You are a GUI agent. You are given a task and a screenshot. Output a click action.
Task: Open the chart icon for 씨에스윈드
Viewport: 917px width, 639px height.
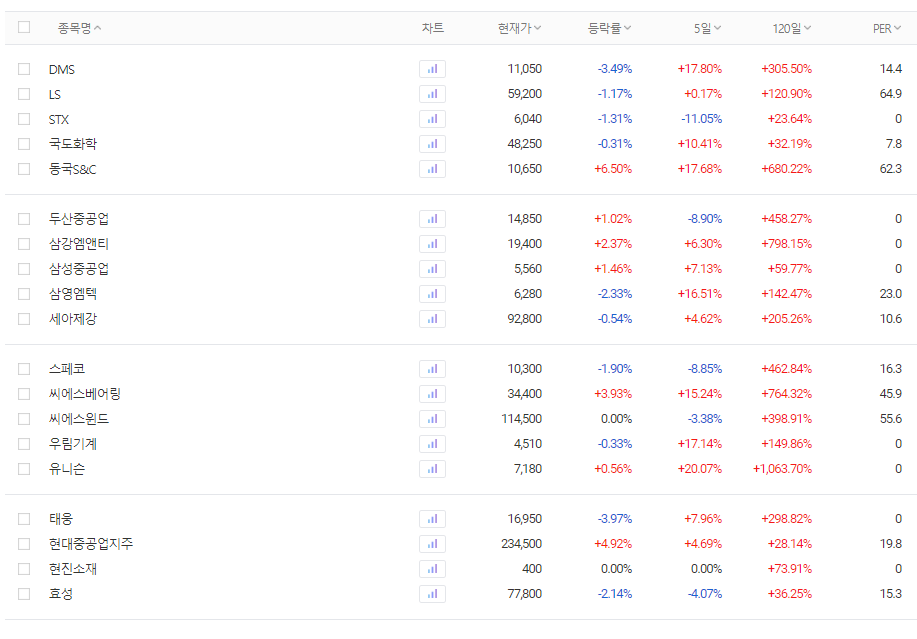coord(432,419)
